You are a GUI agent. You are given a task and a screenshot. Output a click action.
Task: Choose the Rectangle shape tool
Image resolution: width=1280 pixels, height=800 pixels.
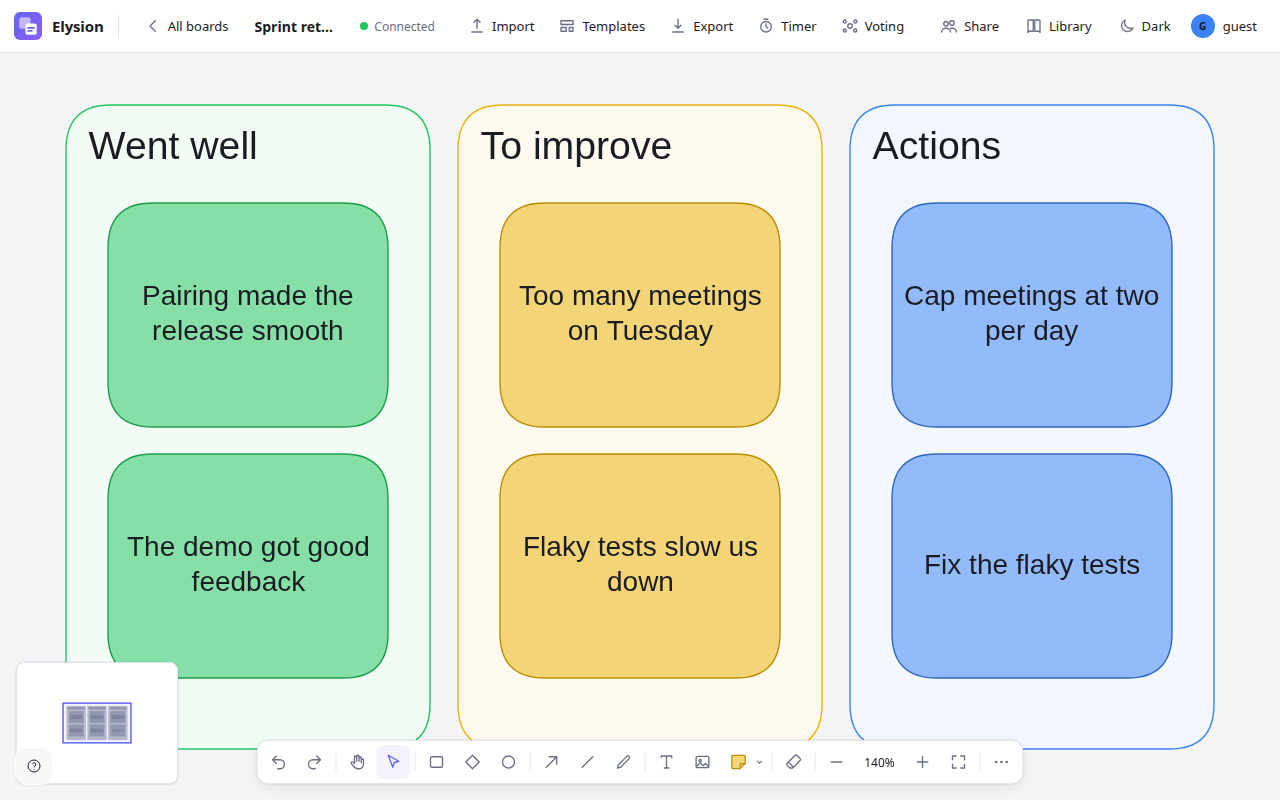[x=437, y=762]
